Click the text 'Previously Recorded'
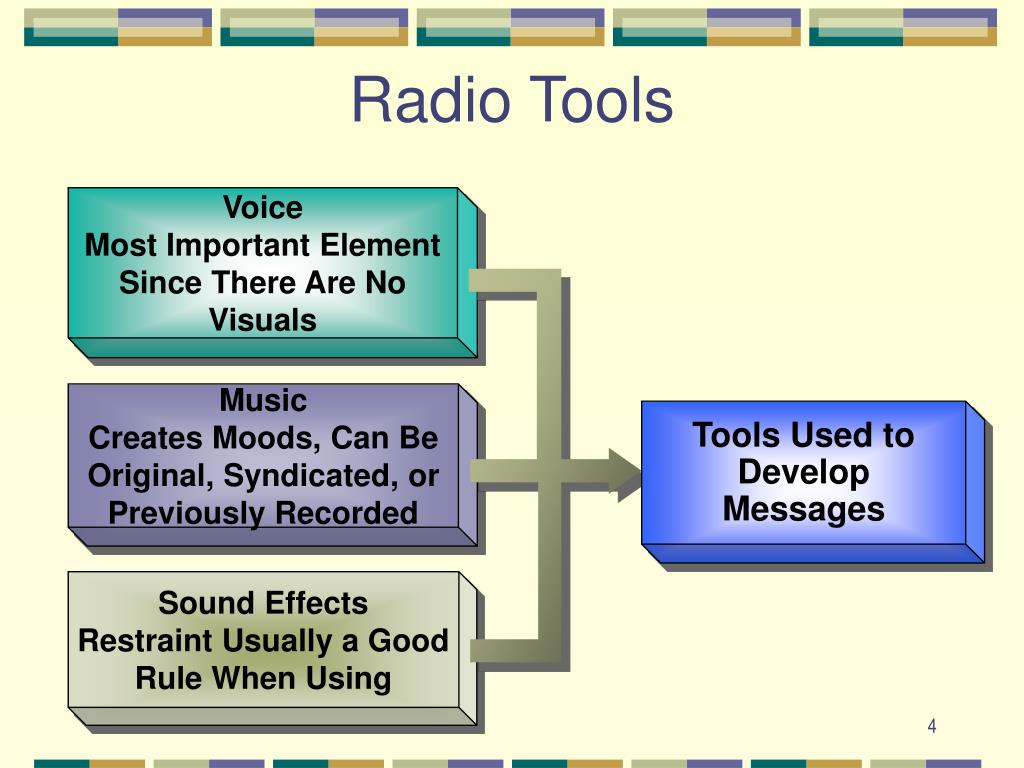The height and width of the screenshot is (768, 1024). tap(263, 513)
